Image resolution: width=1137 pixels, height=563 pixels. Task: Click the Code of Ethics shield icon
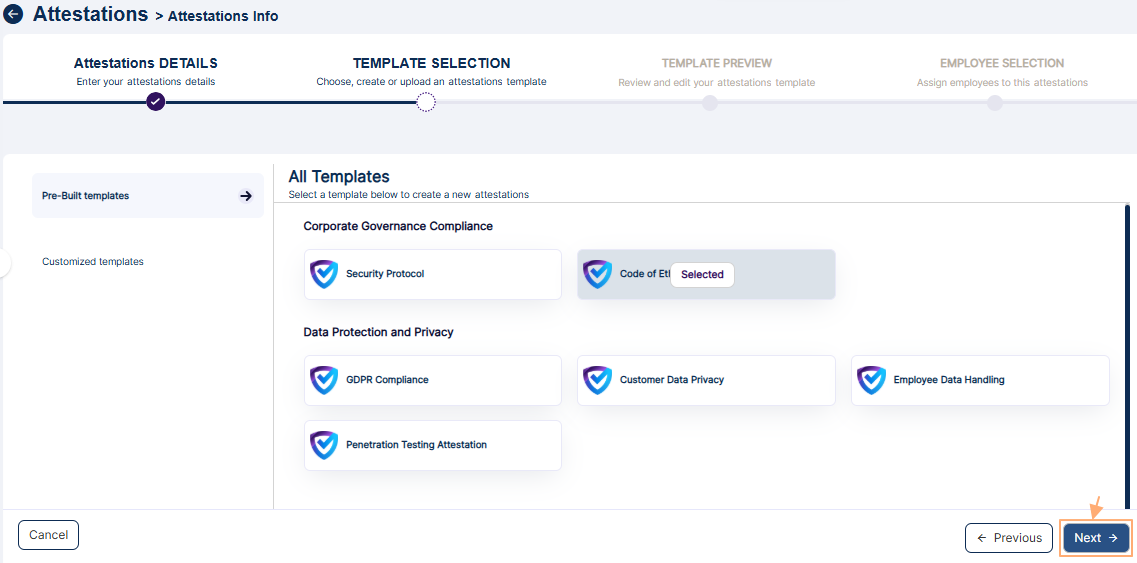[x=598, y=274]
